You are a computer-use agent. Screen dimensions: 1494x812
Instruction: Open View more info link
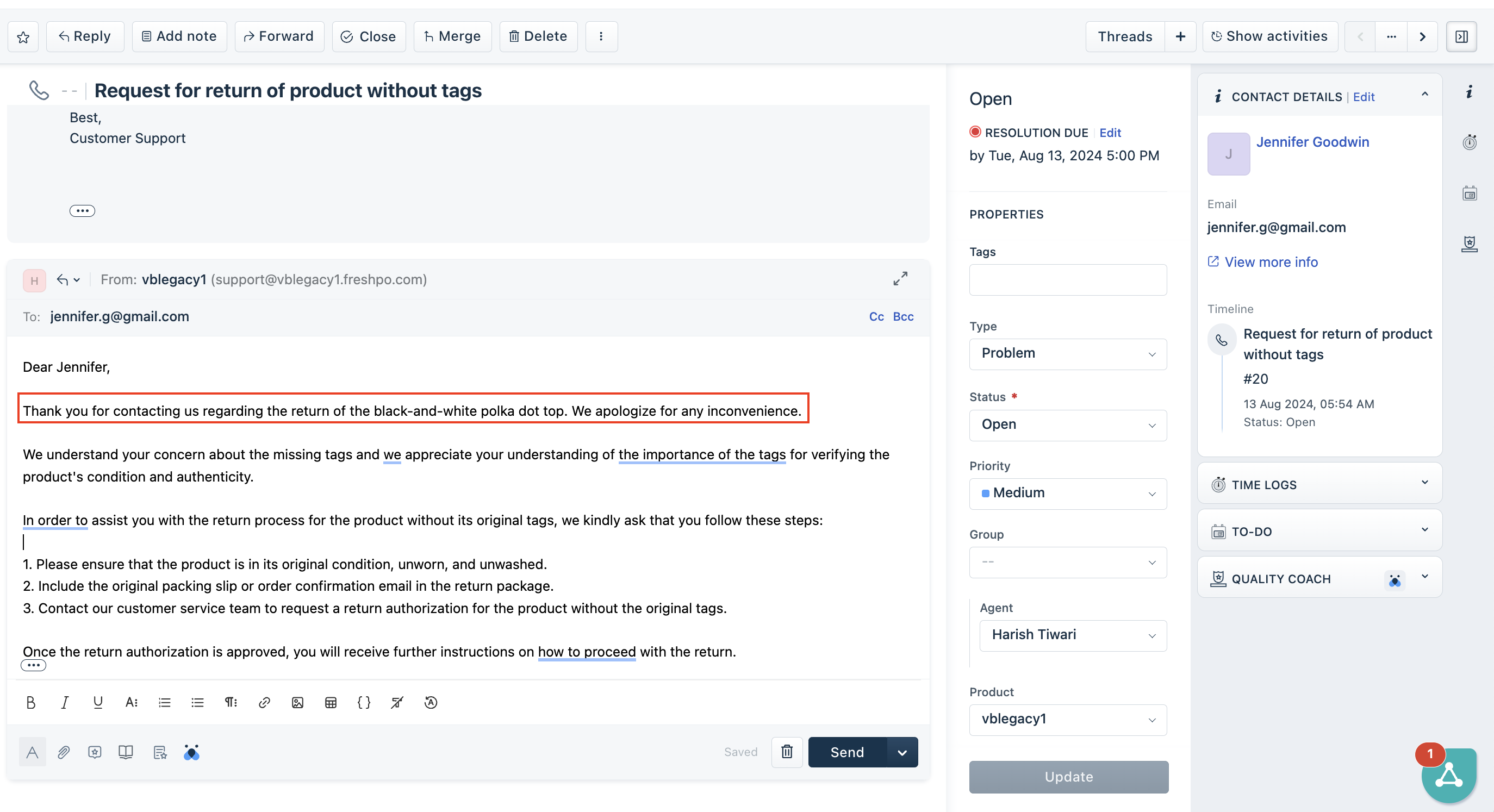tap(1271, 262)
